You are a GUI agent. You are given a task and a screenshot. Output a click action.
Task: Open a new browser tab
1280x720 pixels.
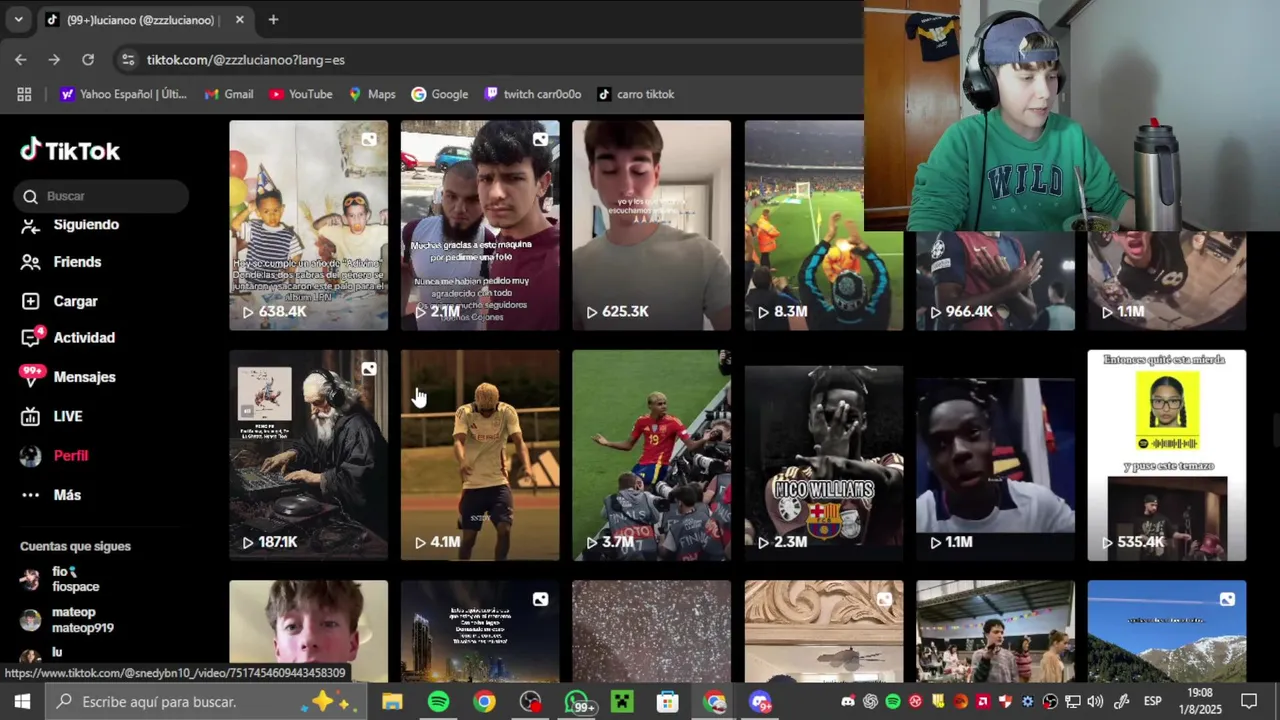pos(273,20)
